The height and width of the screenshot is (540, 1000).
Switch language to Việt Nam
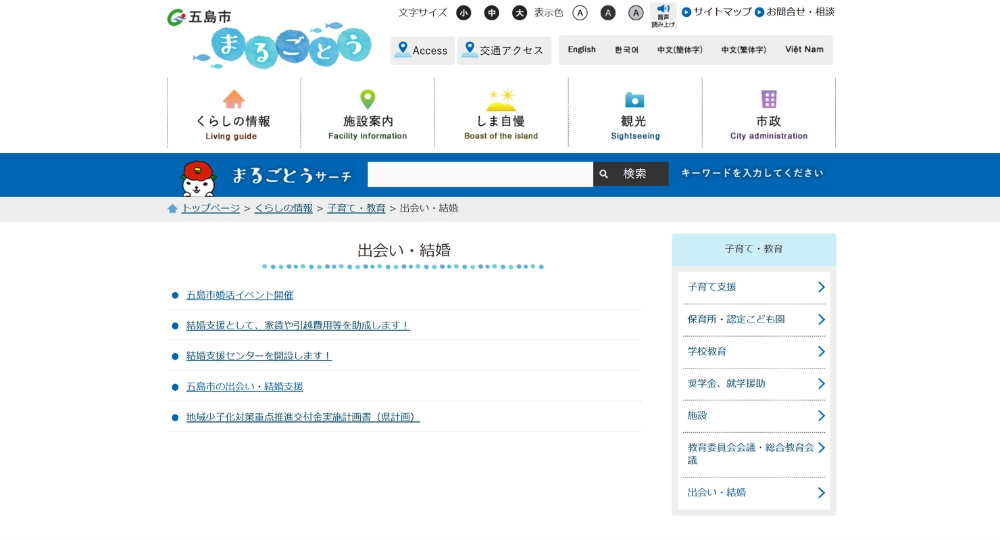tap(804, 50)
